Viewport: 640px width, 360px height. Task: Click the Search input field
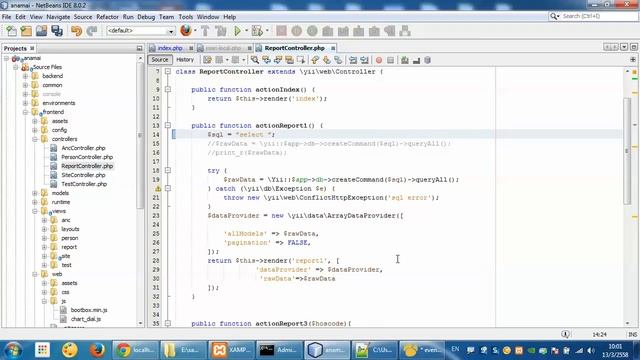point(598,16)
